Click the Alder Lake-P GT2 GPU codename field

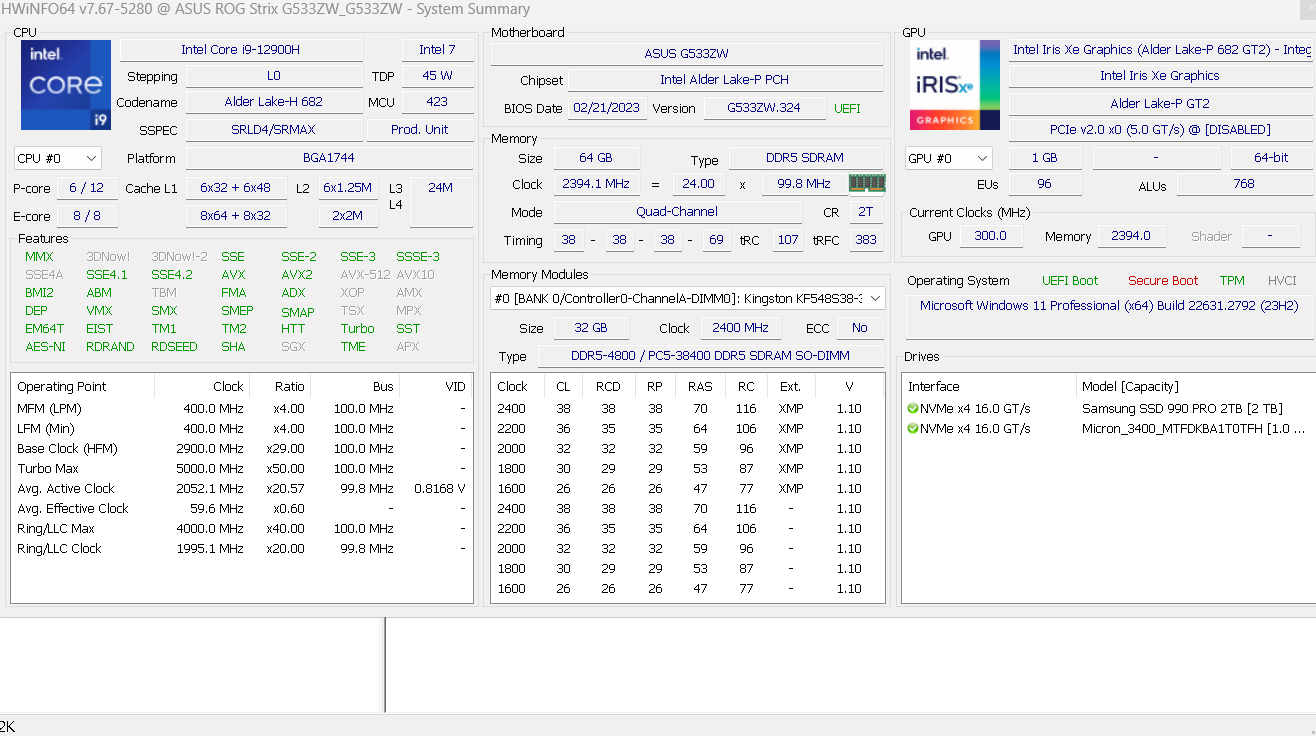click(1159, 103)
